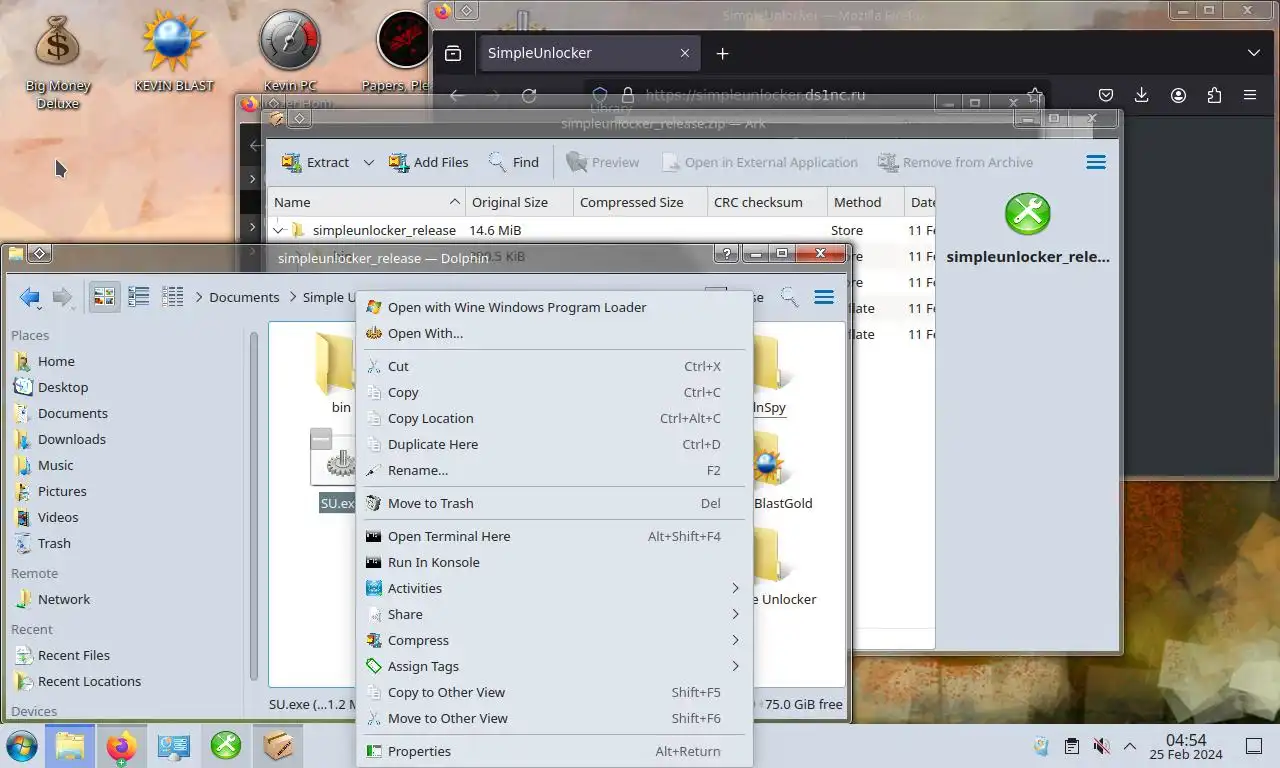
Task: Collapse simpleunlocker_release folder in Ark
Action: click(279, 230)
